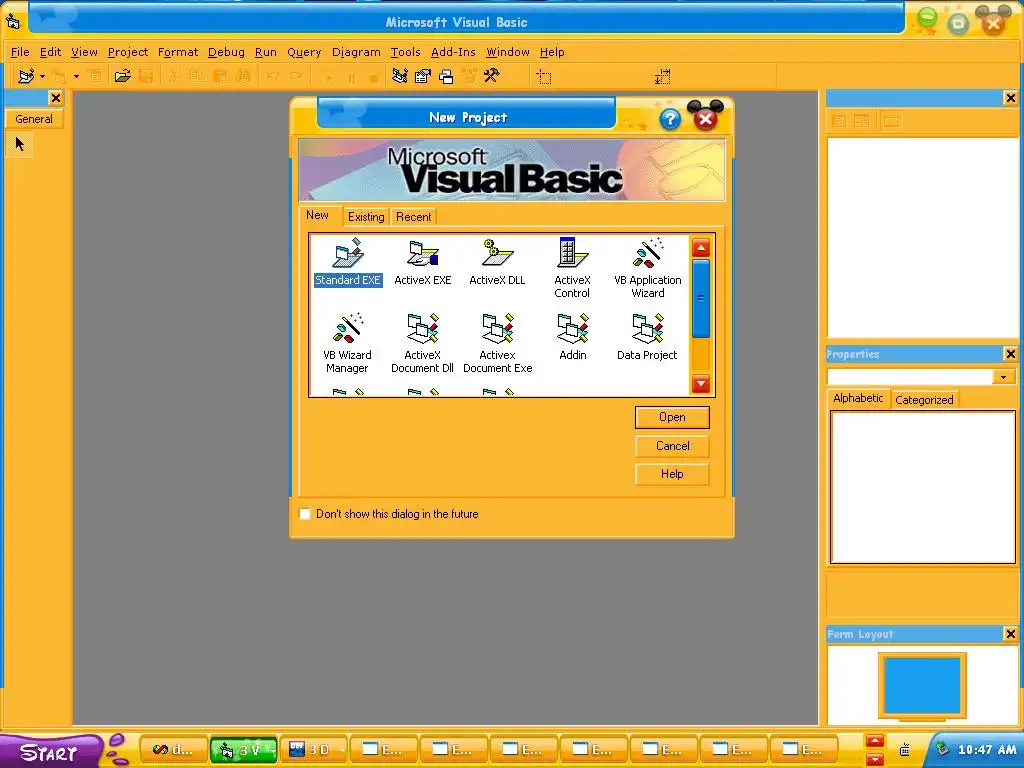1024x768 pixels.
Task: Show the Properties Window via toolbar icon
Action: (x=423, y=76)
